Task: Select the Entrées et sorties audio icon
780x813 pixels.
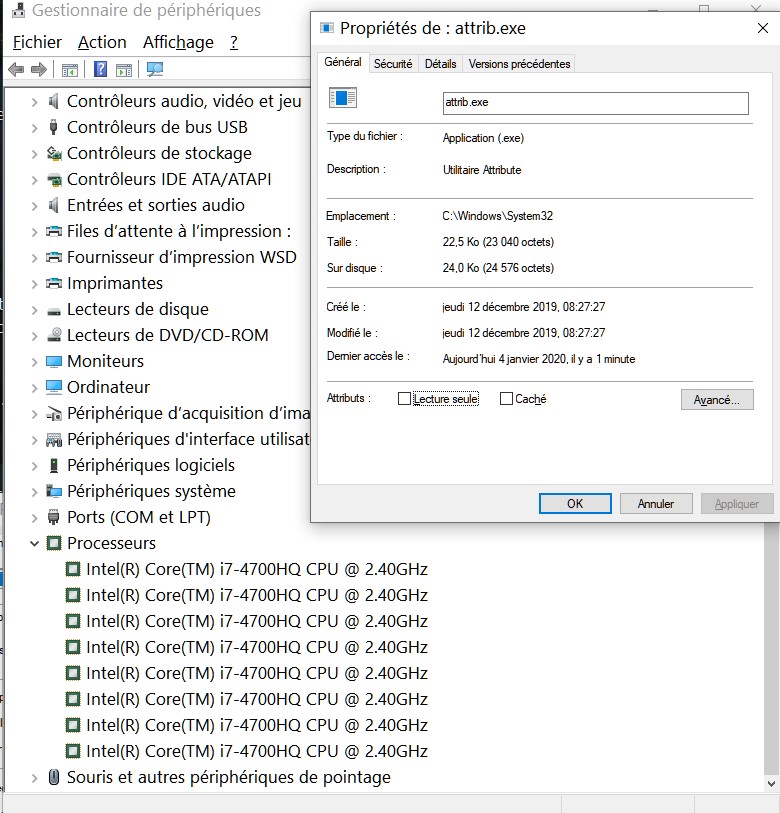Action: tap(53, 205)
